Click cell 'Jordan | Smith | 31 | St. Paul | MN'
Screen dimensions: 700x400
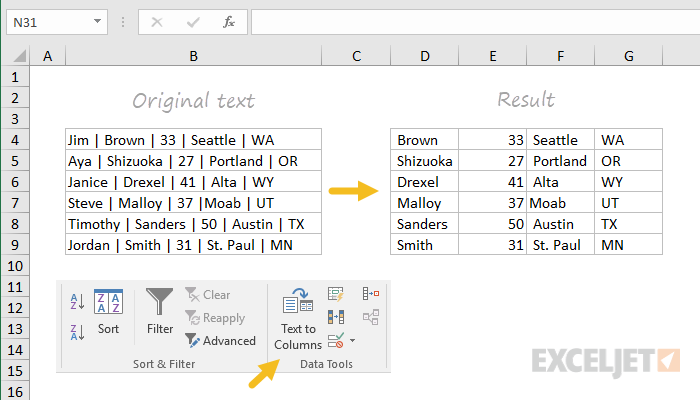coord(193,245)
